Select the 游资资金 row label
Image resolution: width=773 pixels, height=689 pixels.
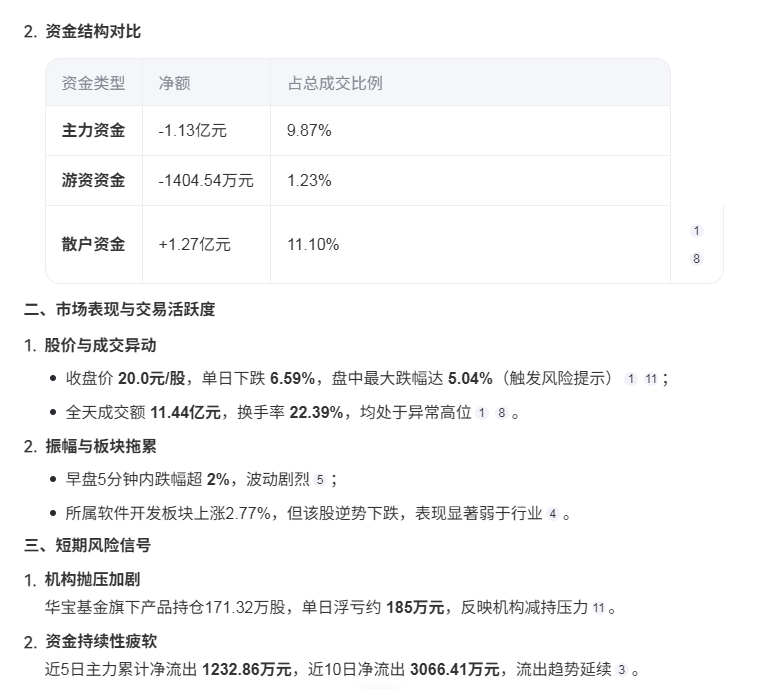click(x=93, y=181)
